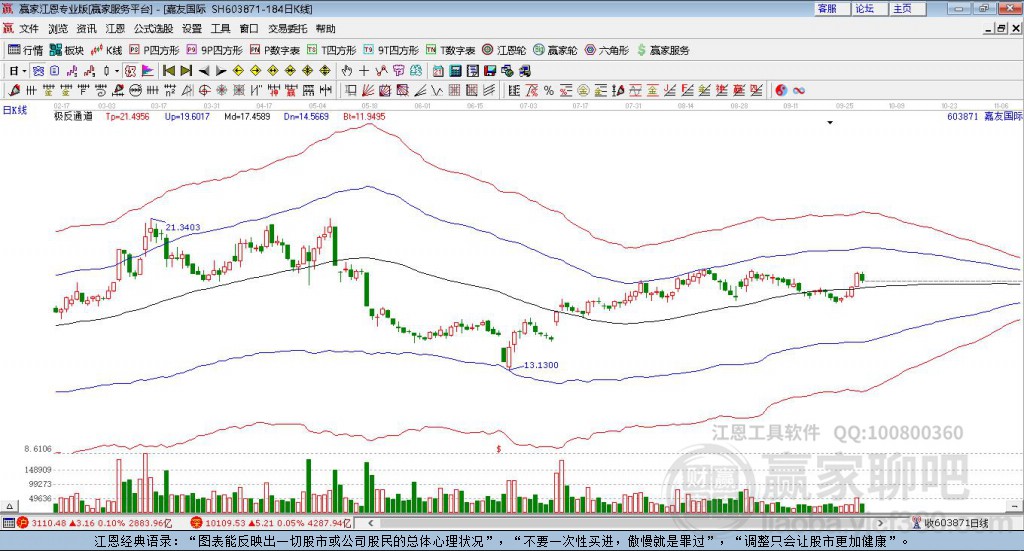Click the 主页 homepage button
Viewport: 1024px width, 551px height.
click(908, 8)
